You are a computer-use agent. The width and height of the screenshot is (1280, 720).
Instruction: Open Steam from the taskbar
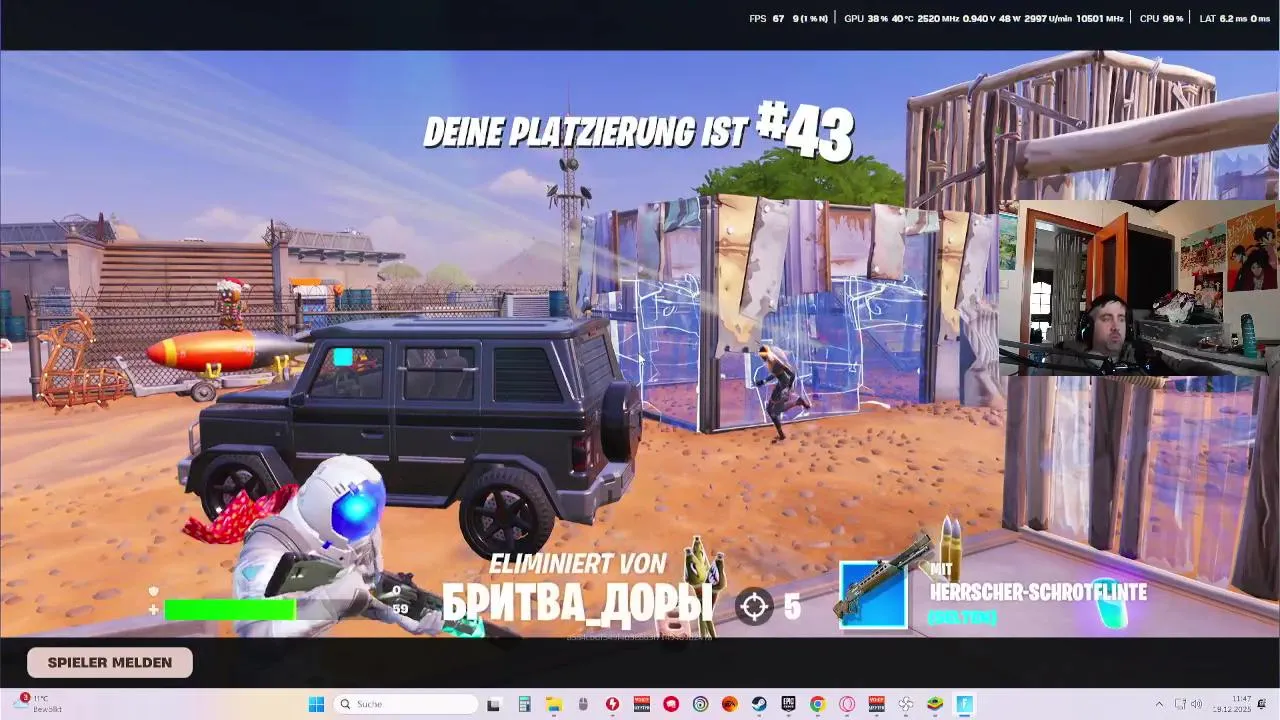click(x=759, y=704)
